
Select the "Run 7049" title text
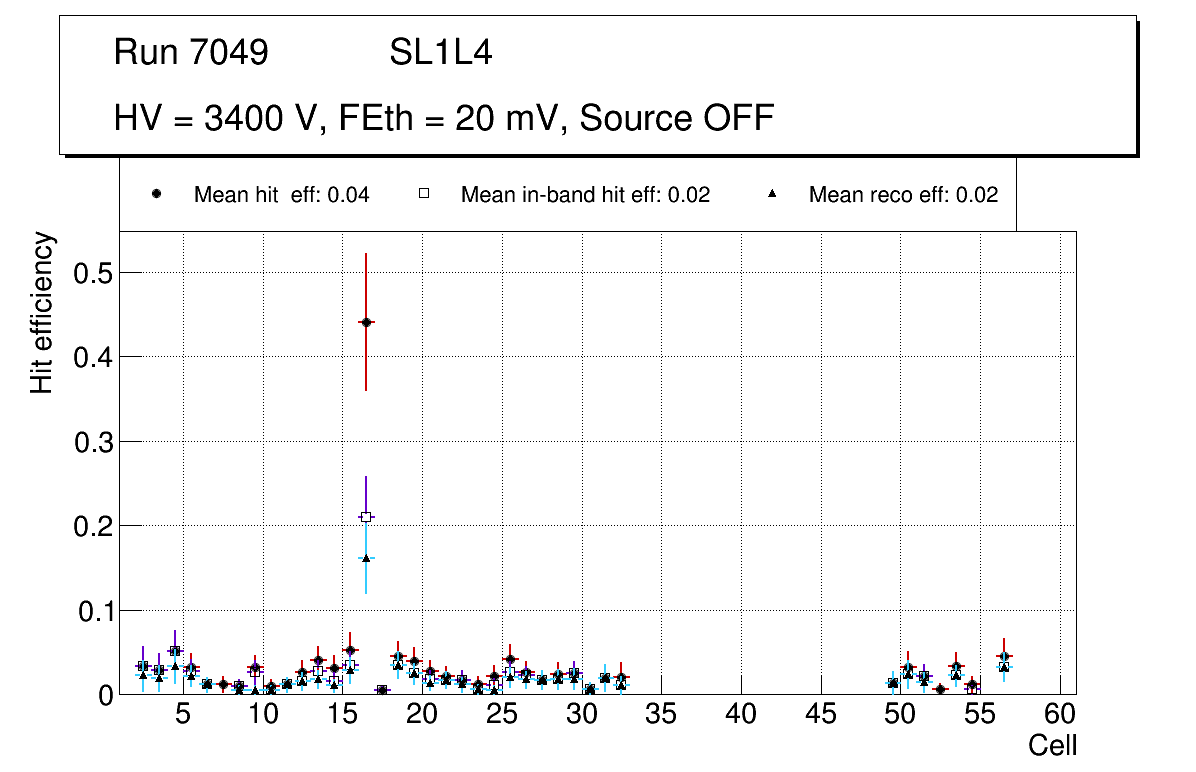coord(191,53)
